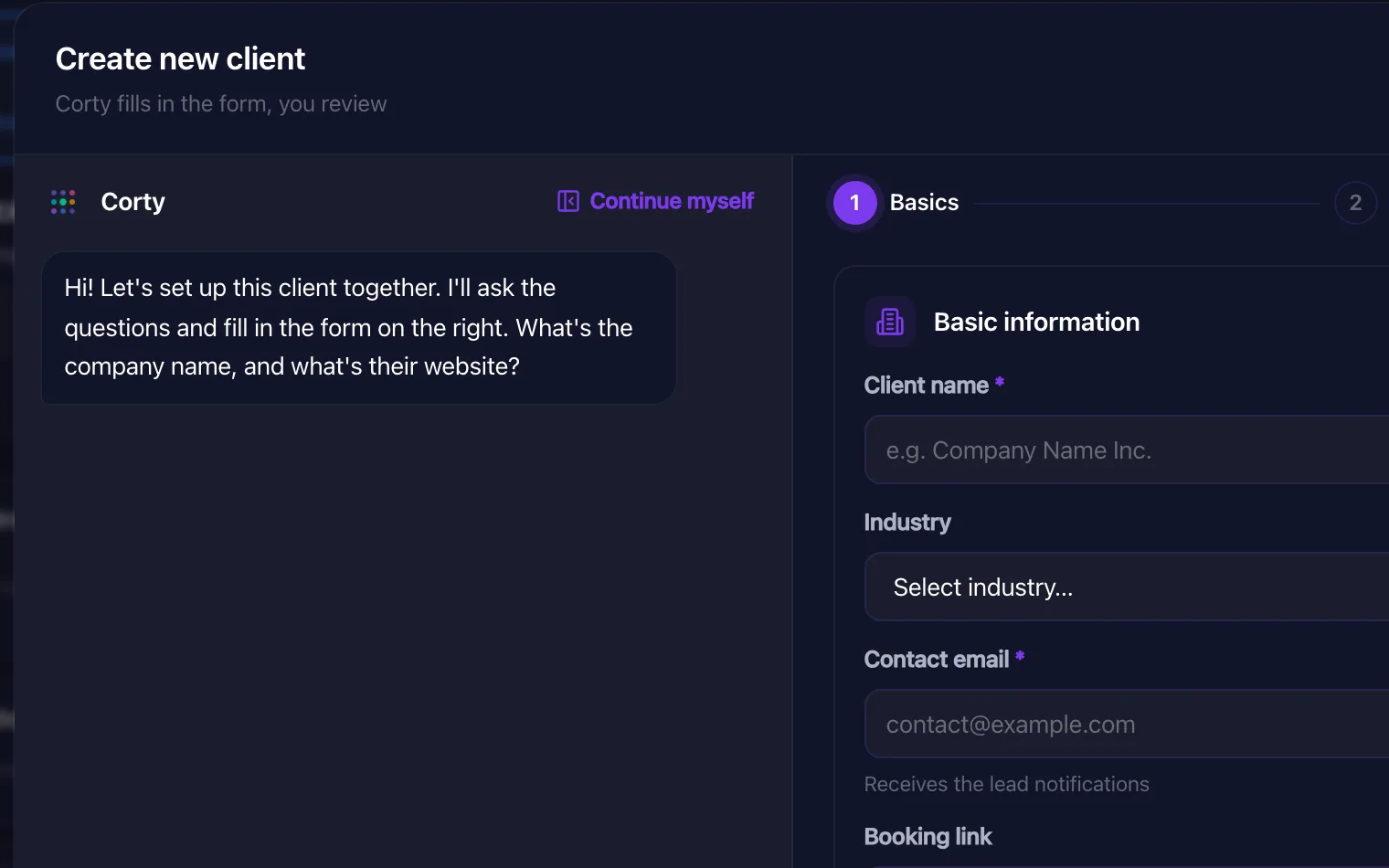Click the 'Booking link' field label
This screenshot has width=1389, height=868.
(928, 836)
